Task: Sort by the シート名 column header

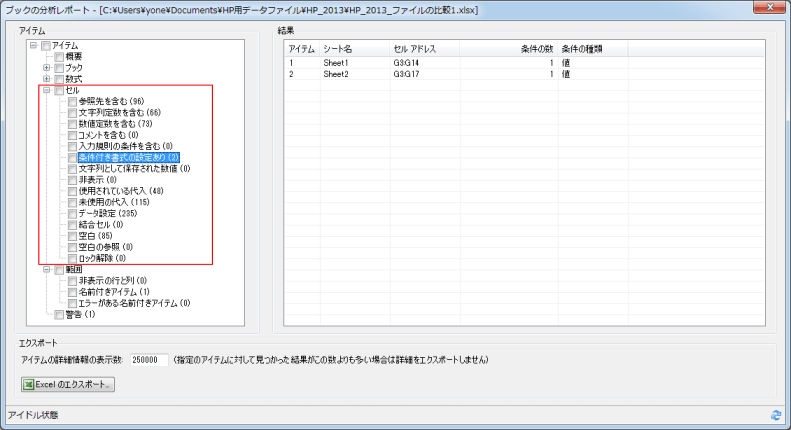Action: pyautogui.click(x=355, y=49)
